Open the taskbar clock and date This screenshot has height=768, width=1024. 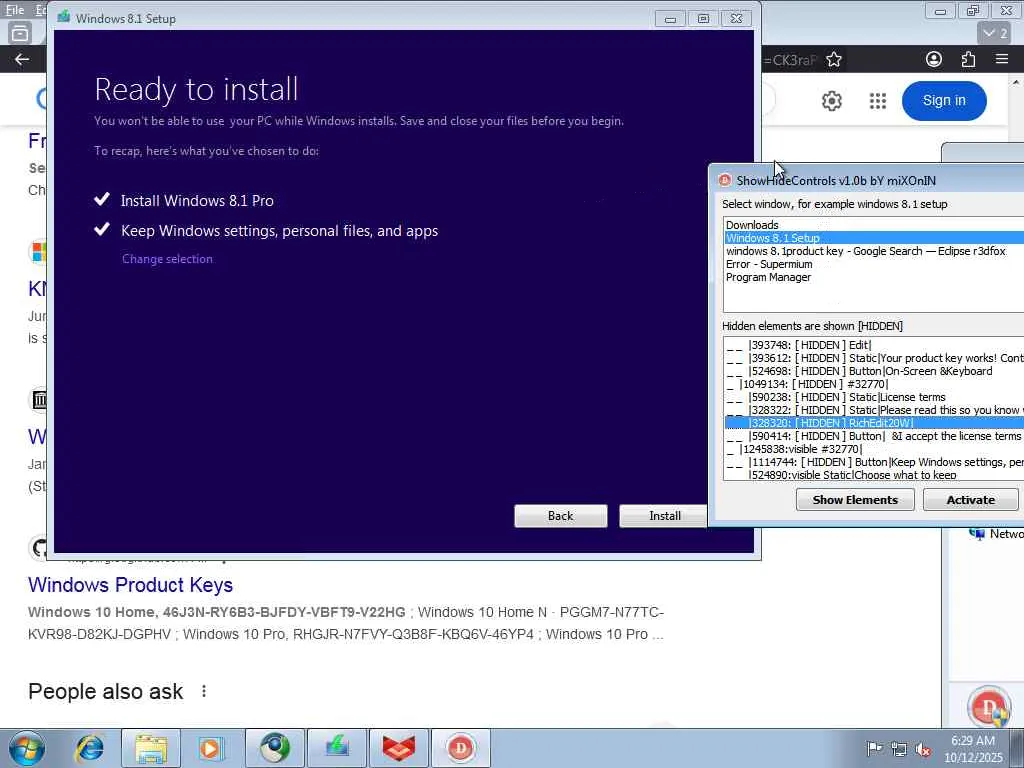[x=972, y=749]
